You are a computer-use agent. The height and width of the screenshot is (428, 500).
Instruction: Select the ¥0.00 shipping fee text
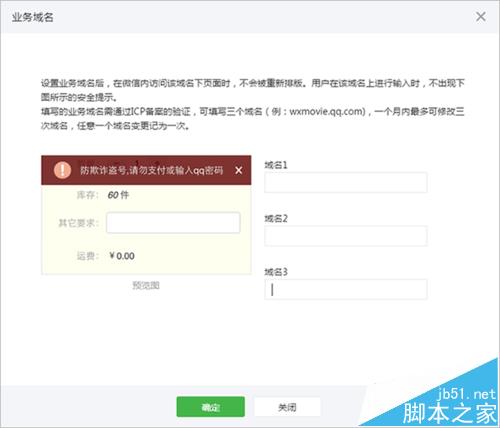point(122,256)
